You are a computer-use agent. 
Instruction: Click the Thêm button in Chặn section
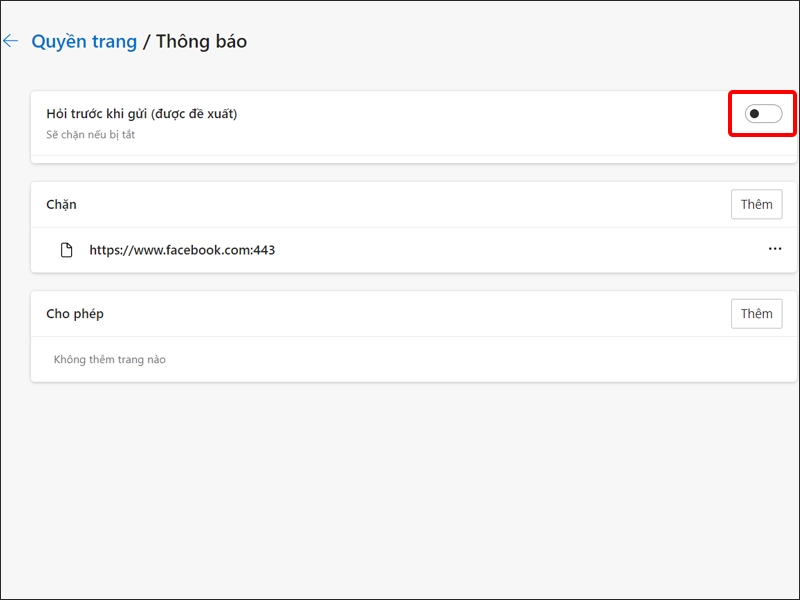756,204
